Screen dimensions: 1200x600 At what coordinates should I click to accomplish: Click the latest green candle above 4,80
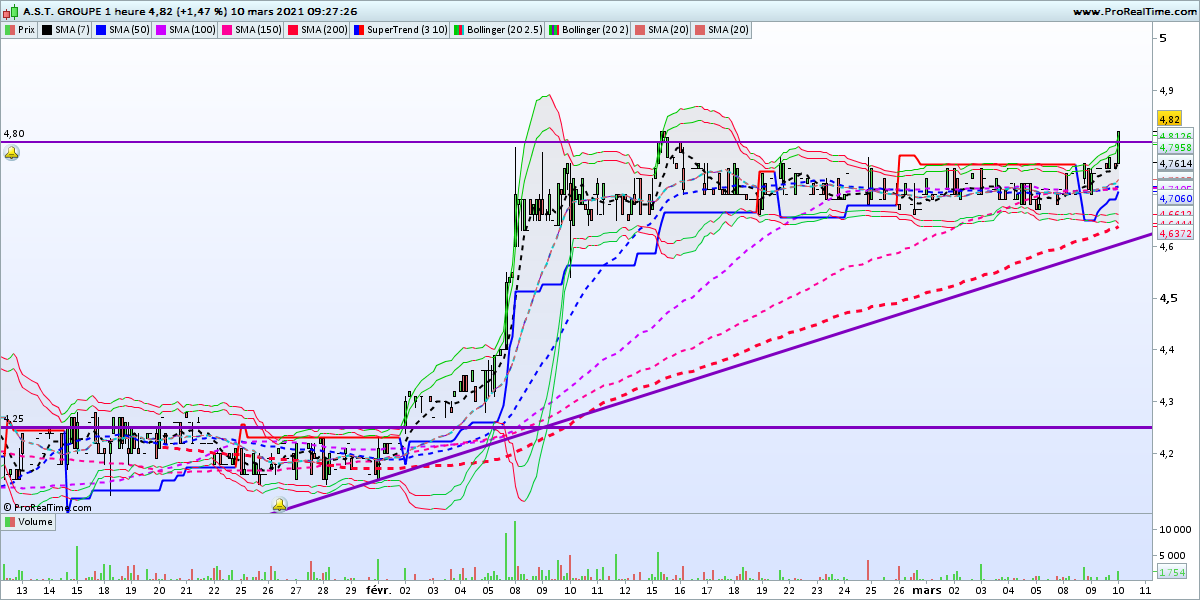tap(1118, 148)
